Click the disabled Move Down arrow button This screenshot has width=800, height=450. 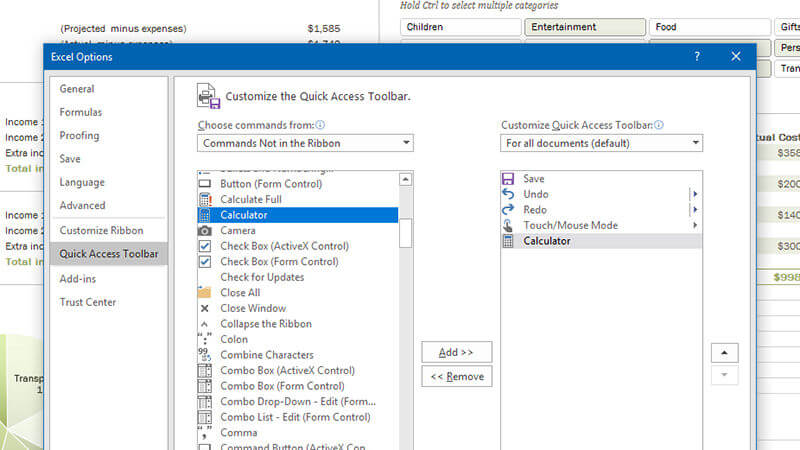tap(724, 376)
